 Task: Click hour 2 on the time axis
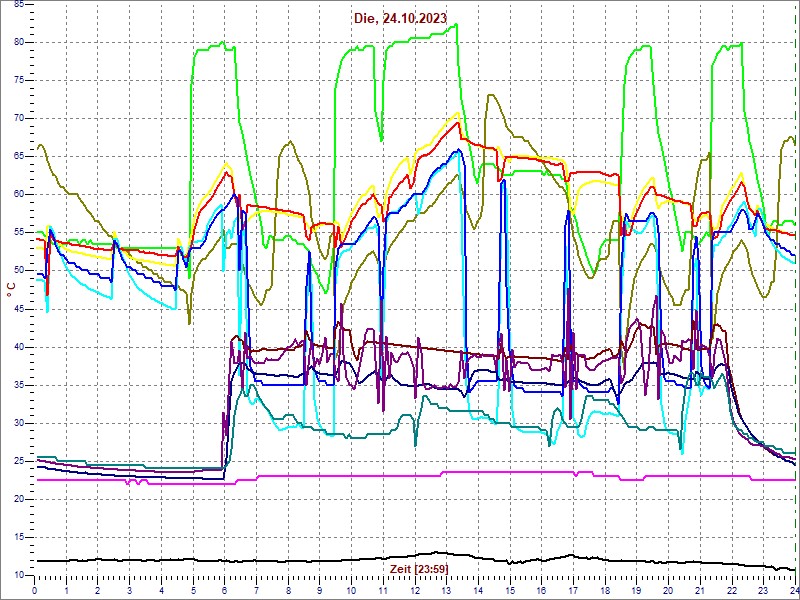pyautogui.click(x=98, y=590)
